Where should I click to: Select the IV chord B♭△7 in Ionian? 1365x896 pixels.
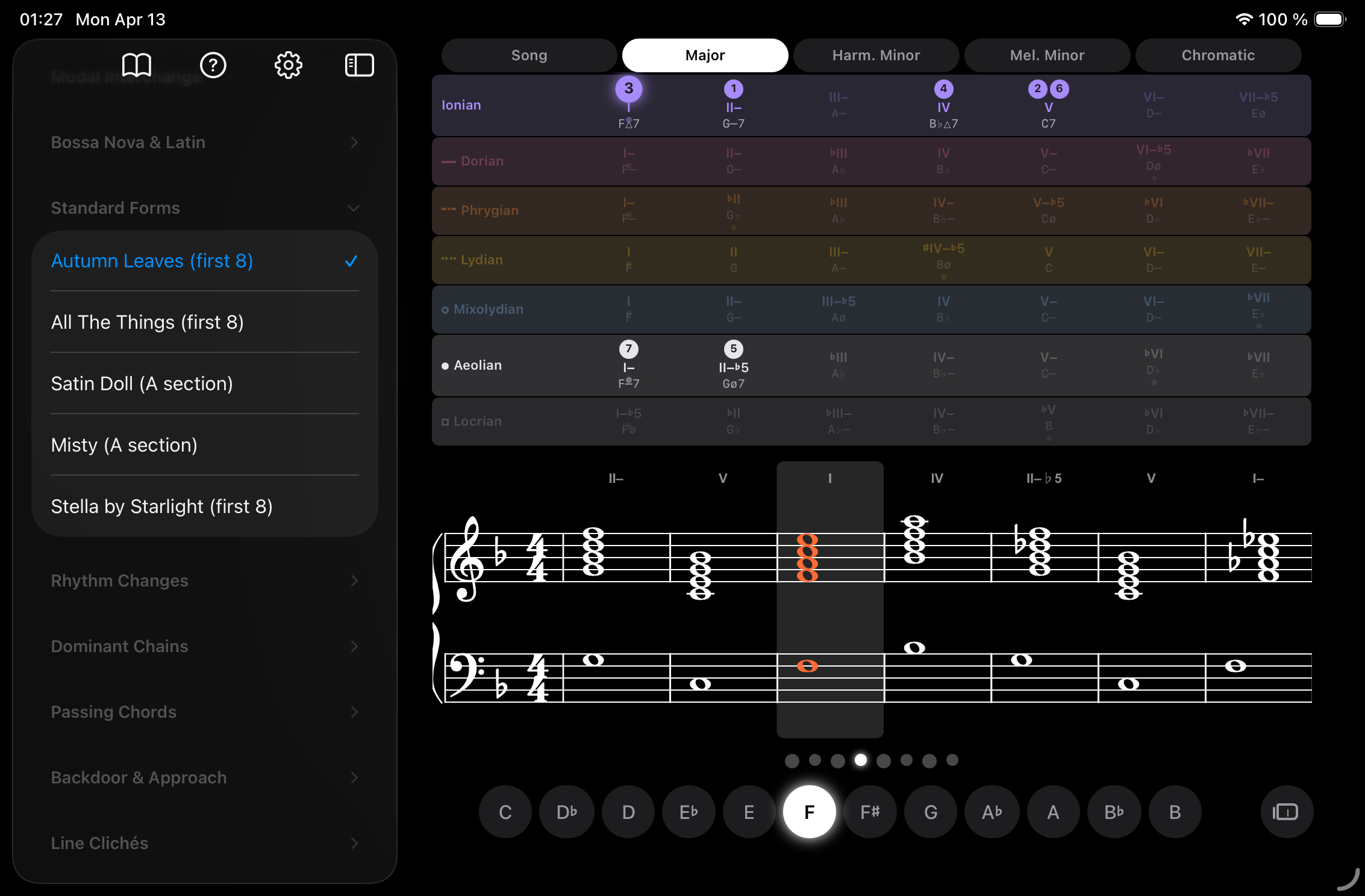[943, 111]
